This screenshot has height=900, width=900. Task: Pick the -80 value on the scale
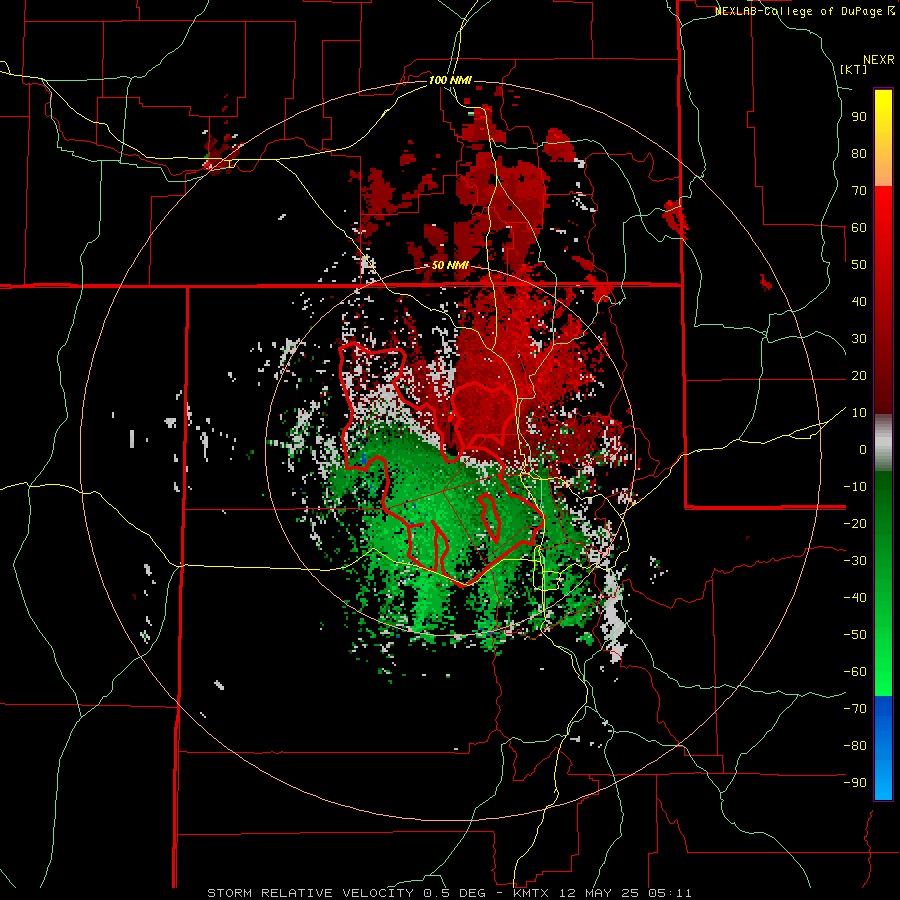[x=855, y=746]
